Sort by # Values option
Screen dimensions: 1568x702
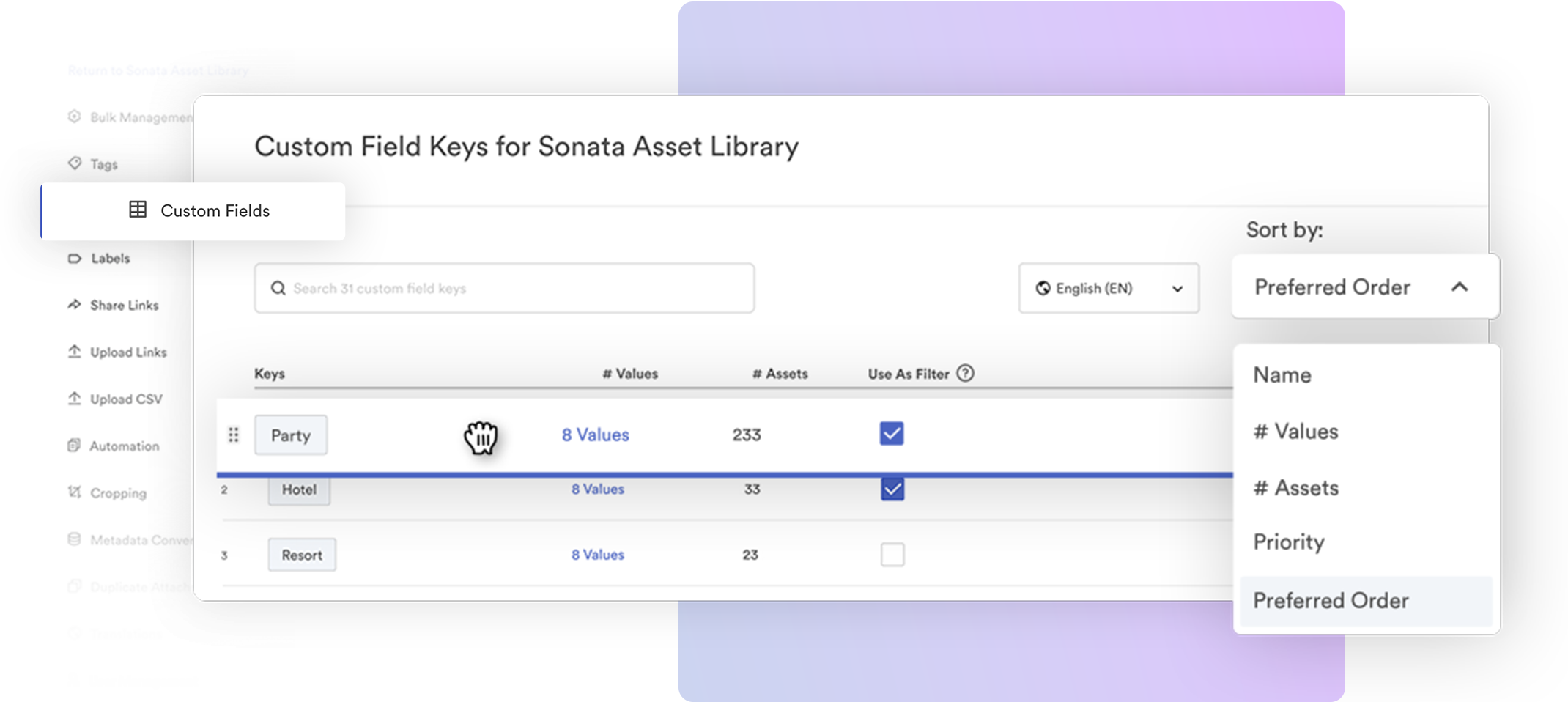tap(1295, 431)
